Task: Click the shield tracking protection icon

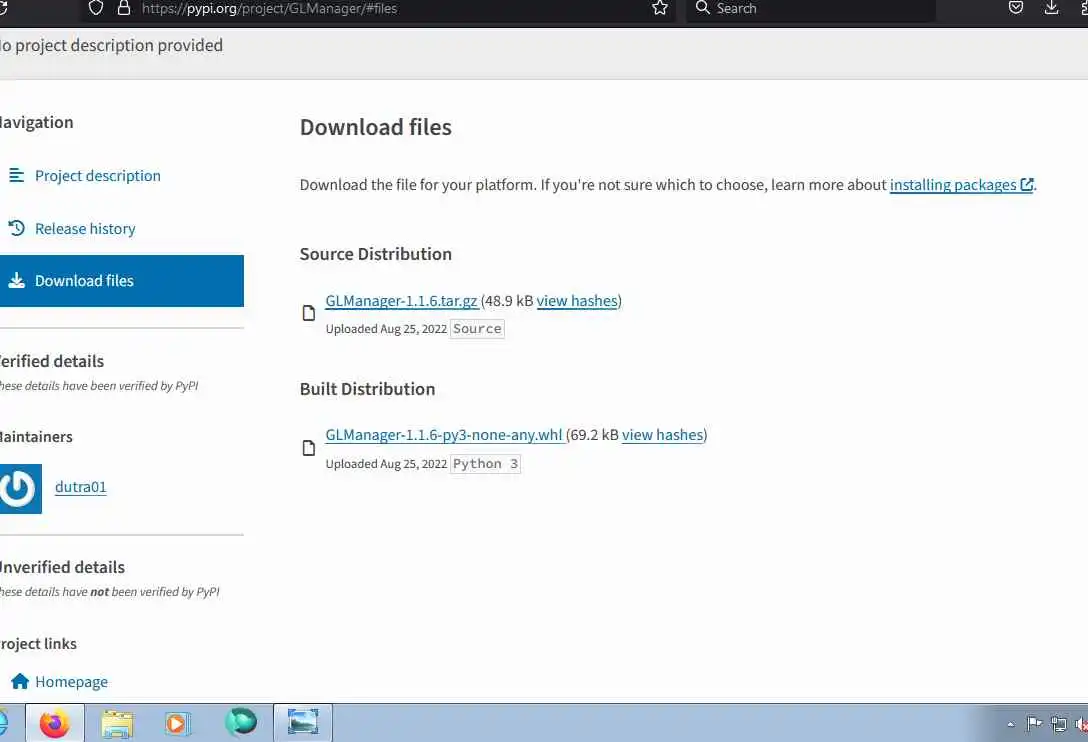Action: tap(96, 8)
